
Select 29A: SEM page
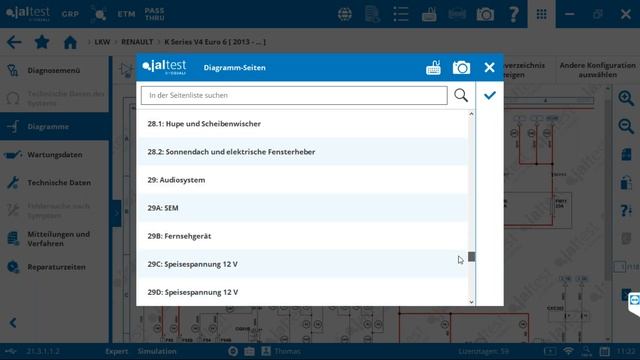pyautogui.click(x=303, y=208)
